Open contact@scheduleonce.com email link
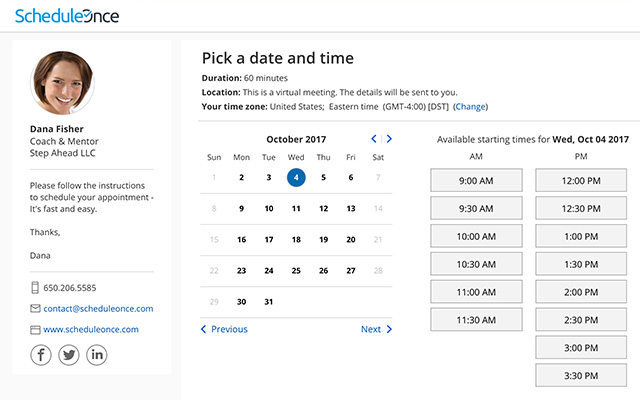The image size is (640, 400). [x=98, y=308]
